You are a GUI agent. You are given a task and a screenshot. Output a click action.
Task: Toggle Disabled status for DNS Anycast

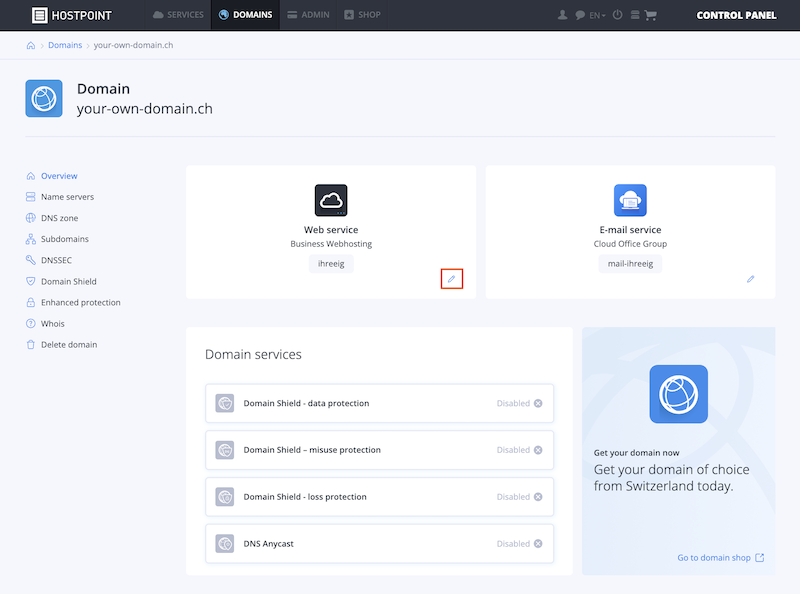click(519, 544)
